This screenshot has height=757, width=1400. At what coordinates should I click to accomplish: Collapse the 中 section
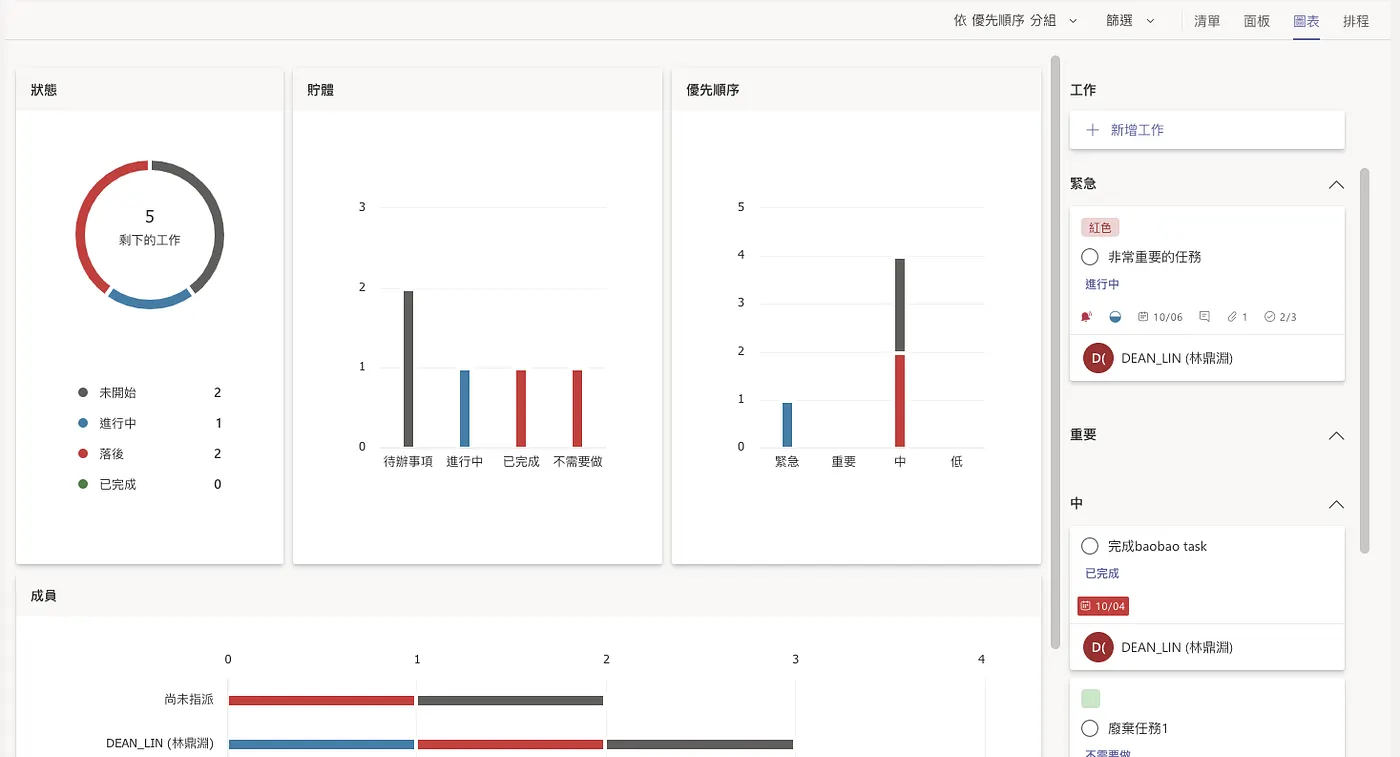pyautogui.click(x=1336, y=505)
